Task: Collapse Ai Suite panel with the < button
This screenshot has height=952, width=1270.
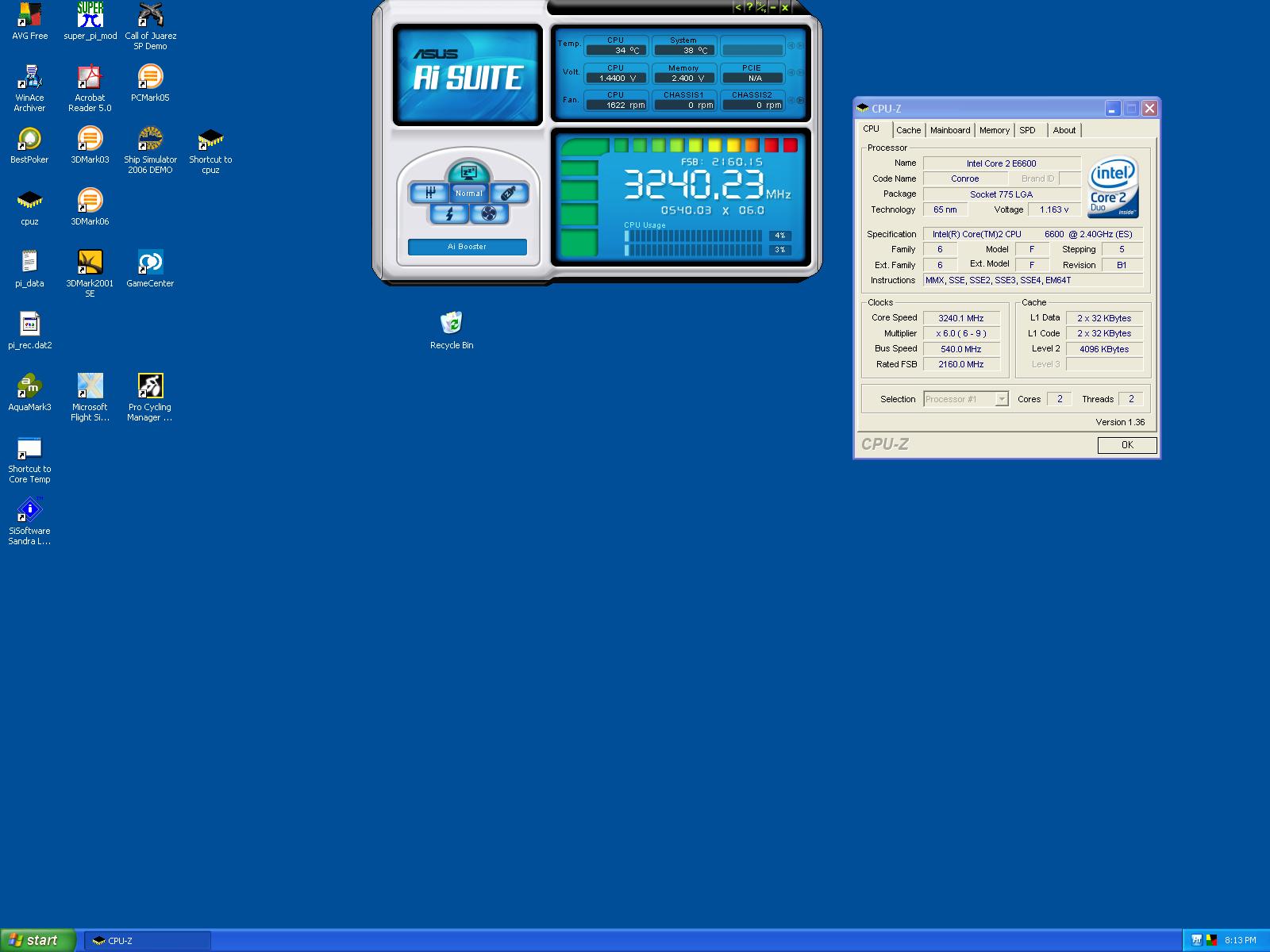Action: pyautogui.click(x=737, y=7)
